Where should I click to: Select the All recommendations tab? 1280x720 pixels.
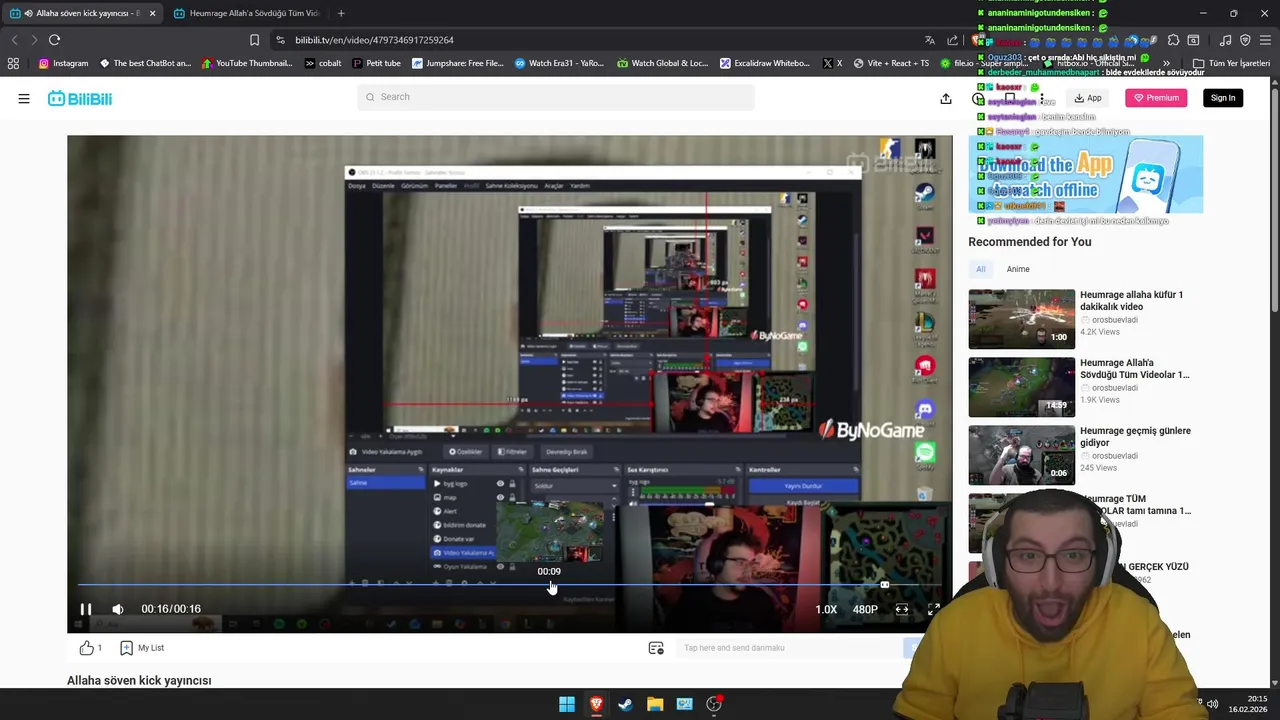981,269
